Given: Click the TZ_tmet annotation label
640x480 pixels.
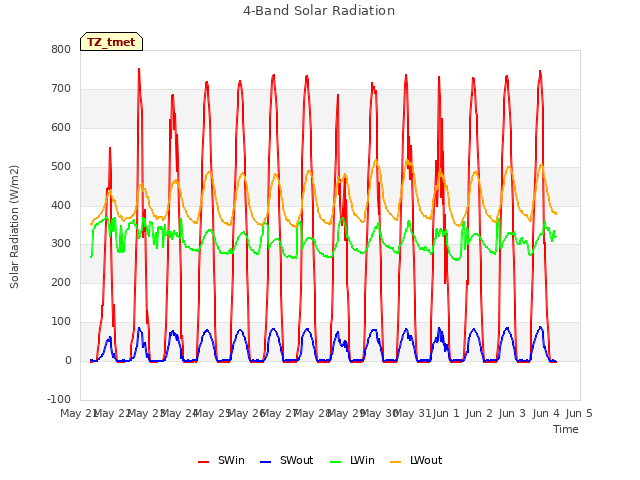Looking at the screenshot, I should (111, 42).
